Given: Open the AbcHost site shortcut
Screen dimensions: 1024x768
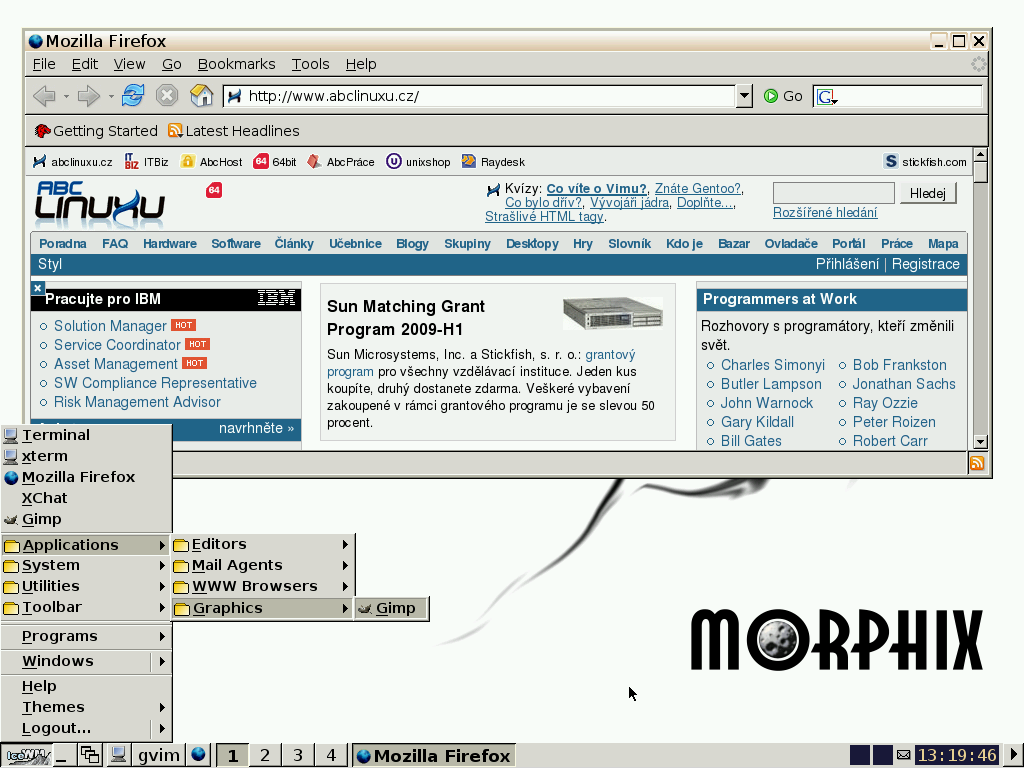Looking at the screenshot, I should [212, 162].
